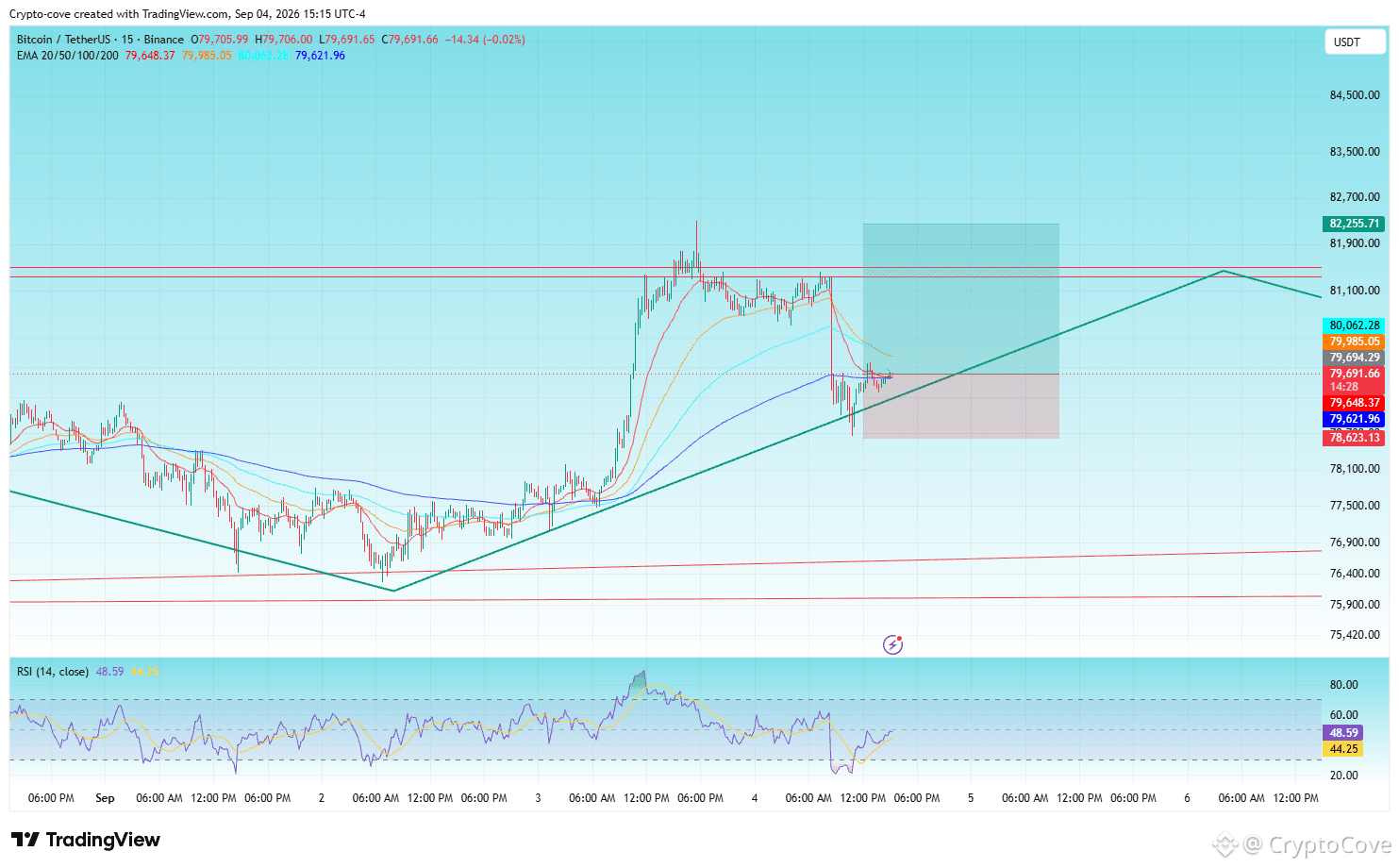Viewport: 1399px width, 868px height.
Task: Select the Bitcoin / TetherUS symbol legend
Action: coord(100,40)
